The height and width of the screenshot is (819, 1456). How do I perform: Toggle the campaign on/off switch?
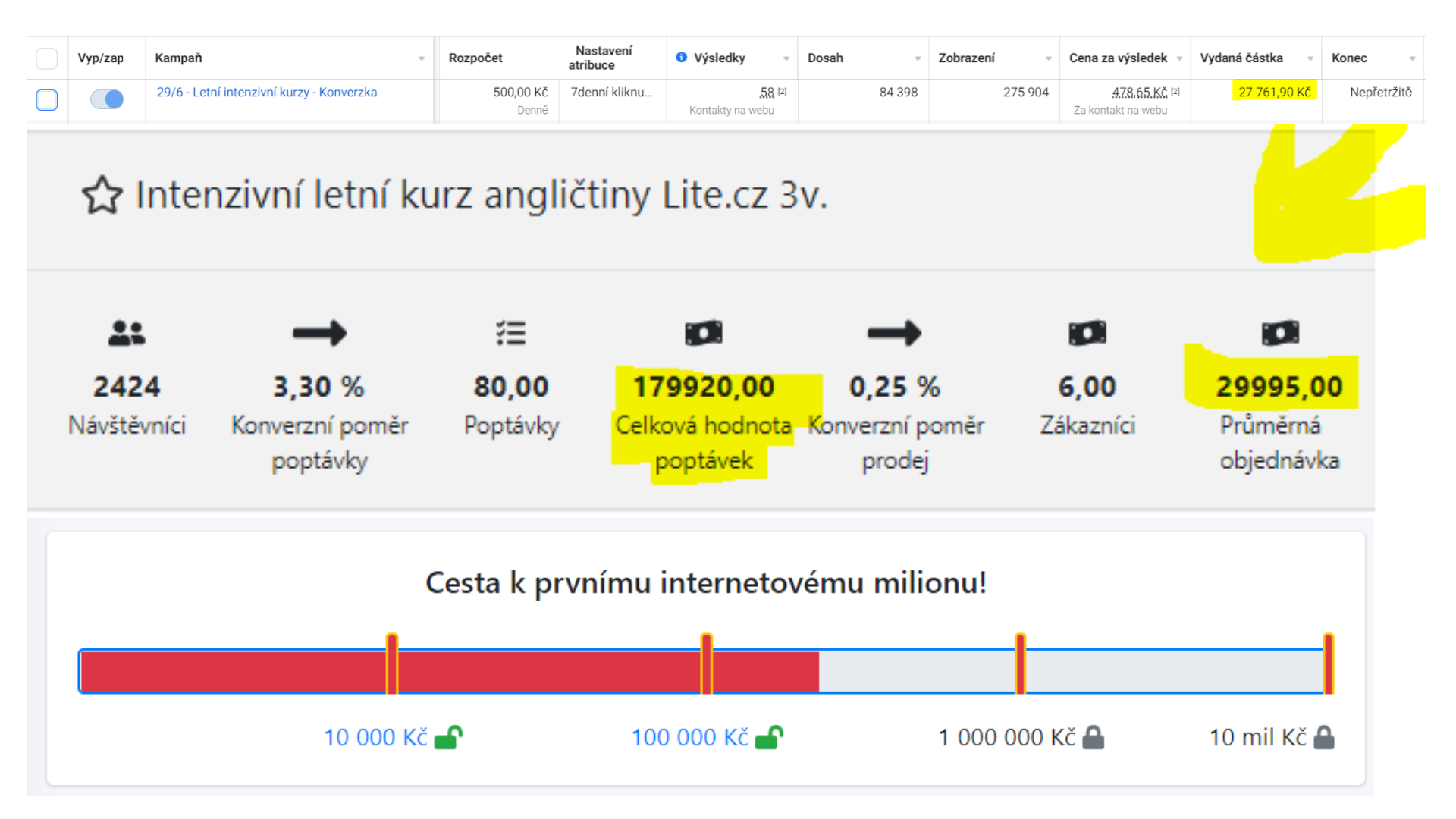pyautogui.click(x=107, y=99)
